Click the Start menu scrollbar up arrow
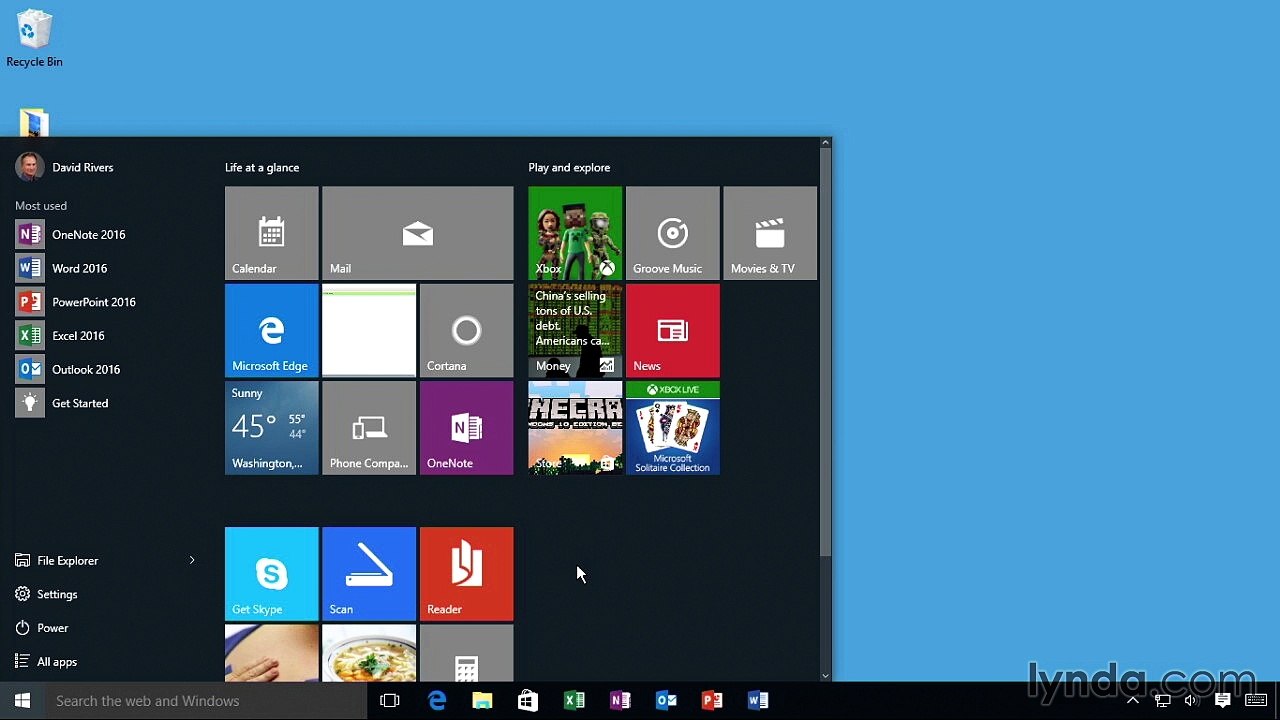Image resolution: width=1280 pixels, height=720 pixels. coord(825,143)
